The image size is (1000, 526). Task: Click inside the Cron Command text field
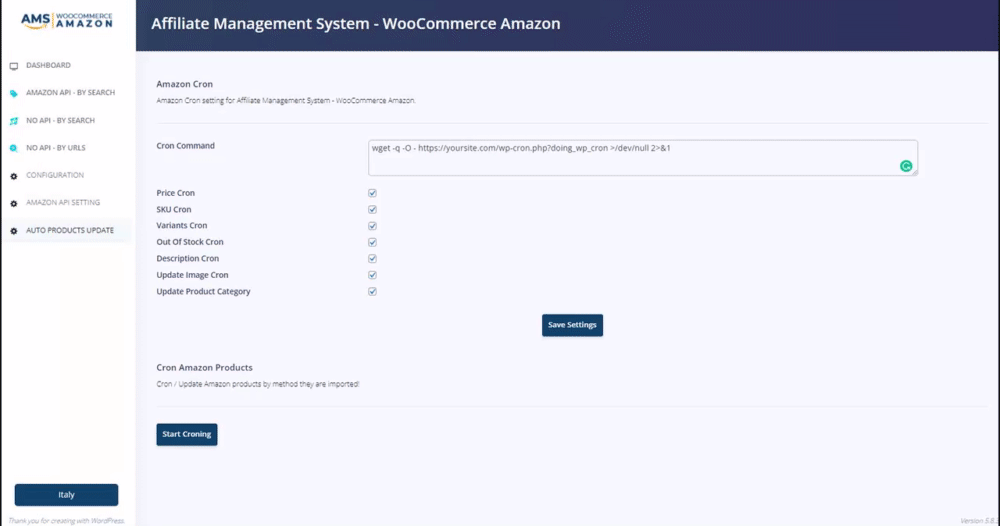[x=643, y=158]
